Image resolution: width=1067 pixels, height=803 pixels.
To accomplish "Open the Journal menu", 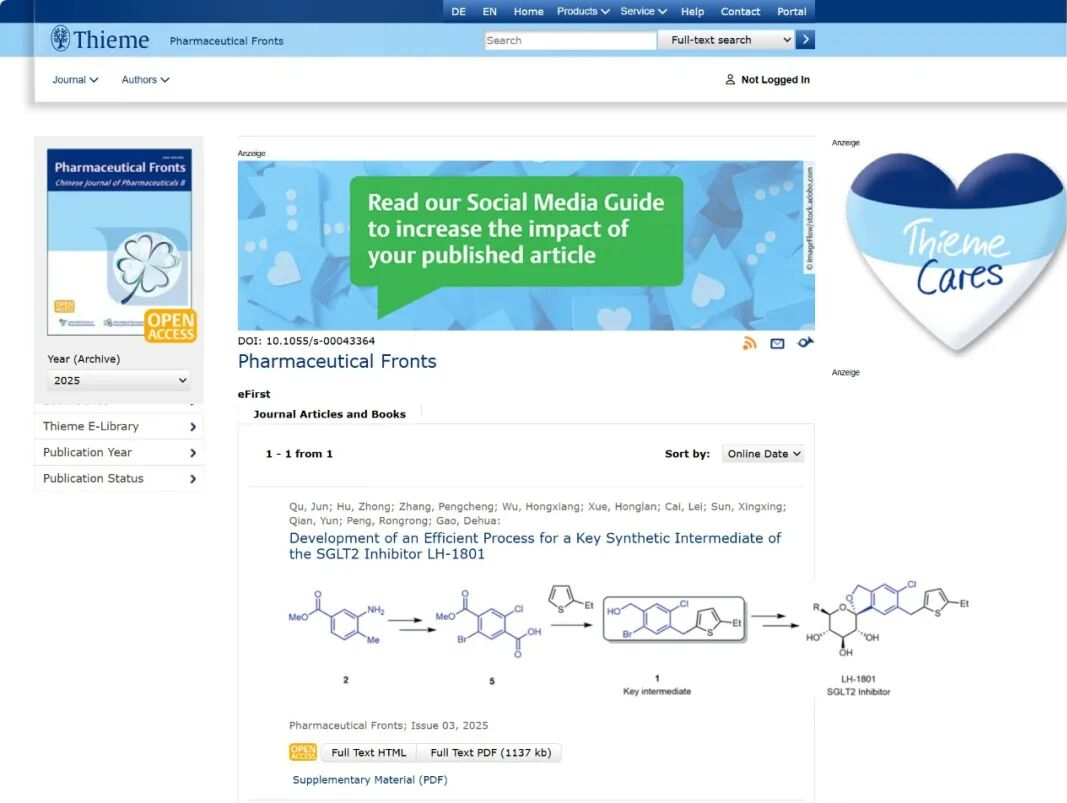I will pyautogui.click(x=75, y=80).
